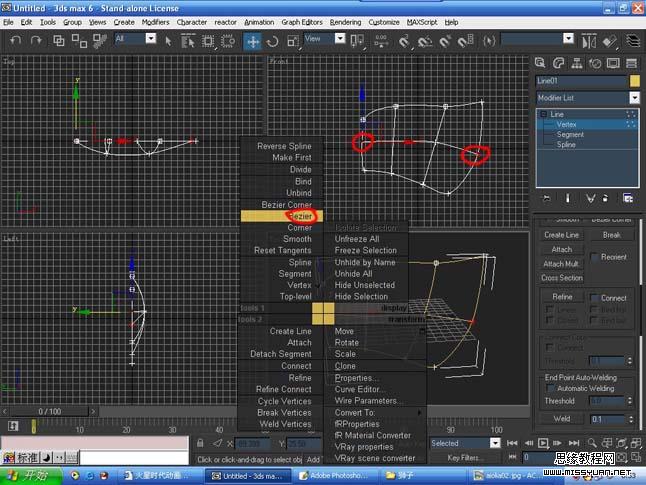This screenshot has height=485, width=646.
Task: Expand the Convert To submenu
Action: [375, 412]
